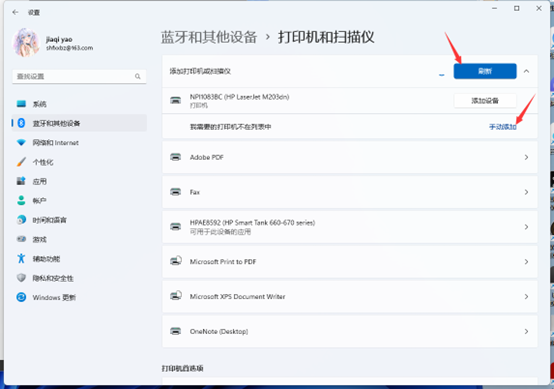
Task: Open the Fax printer entry
Action: 350,192
